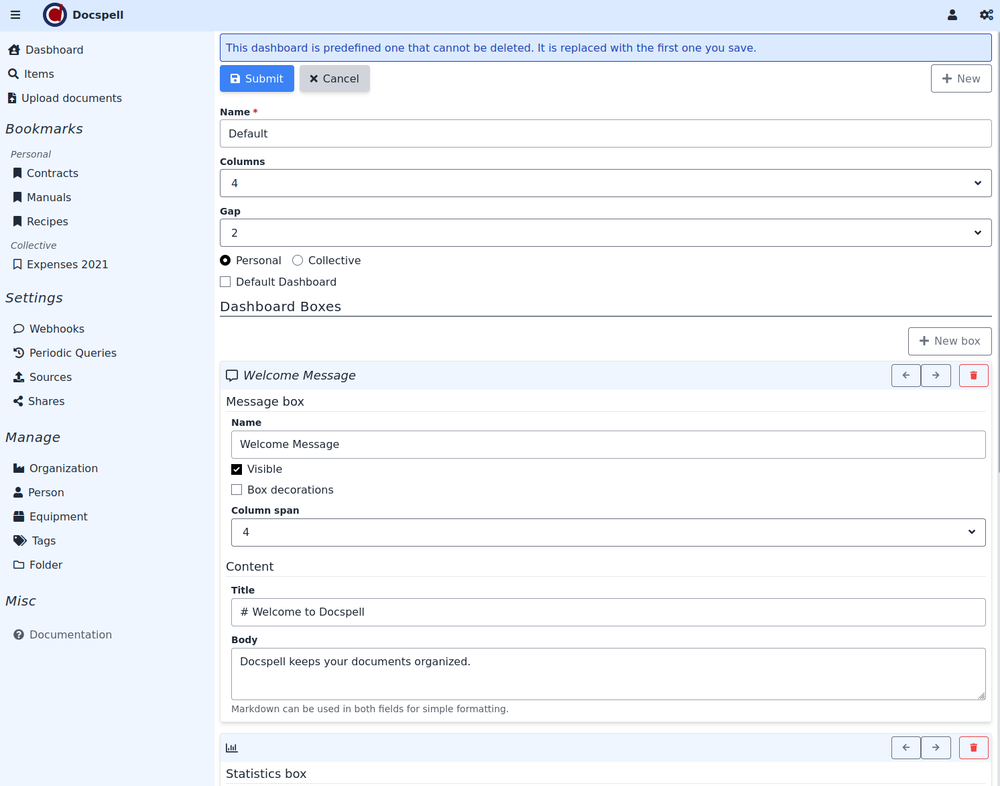Select the Collective radio option
The image size is (1000, 786).
pyautogui.click(x=298, y=260)
